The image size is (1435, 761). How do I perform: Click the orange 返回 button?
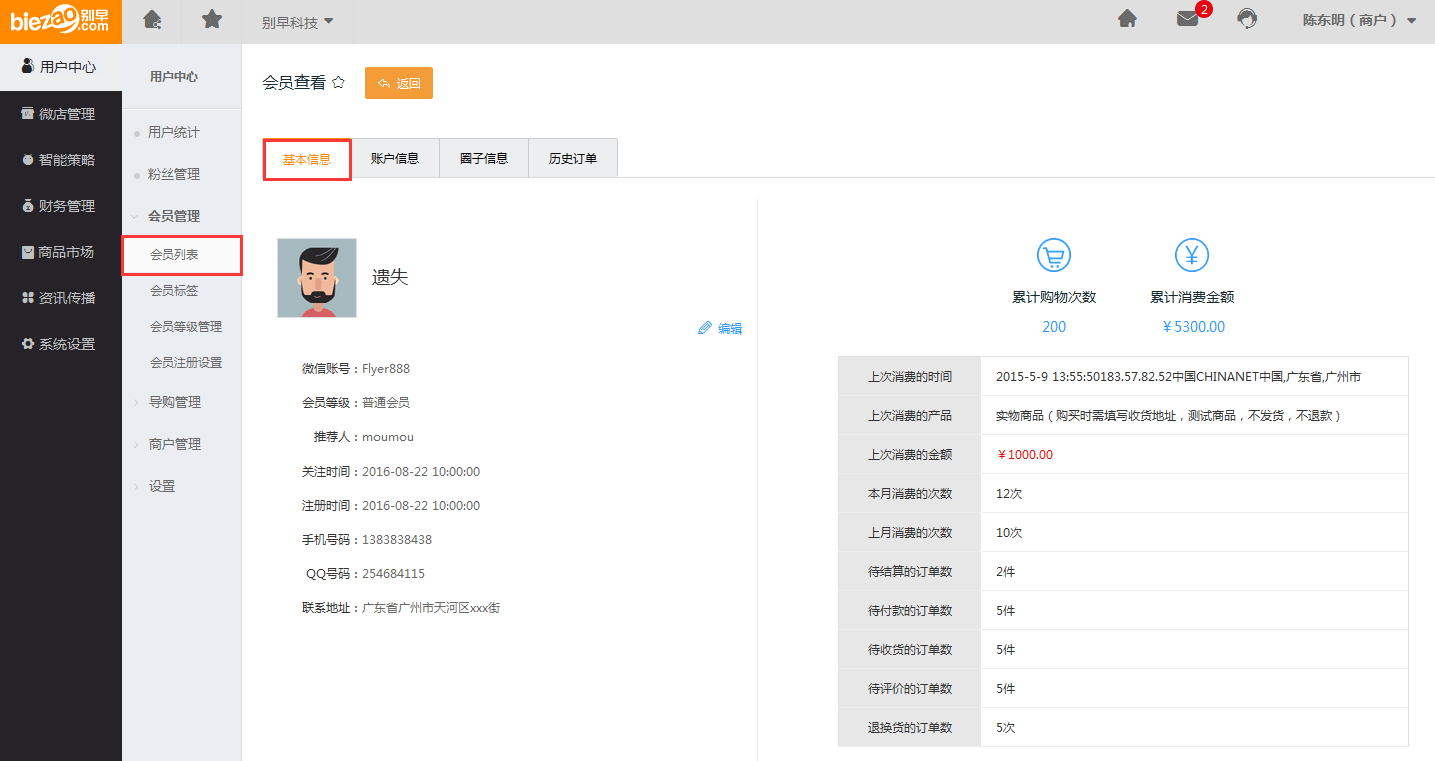399,84
